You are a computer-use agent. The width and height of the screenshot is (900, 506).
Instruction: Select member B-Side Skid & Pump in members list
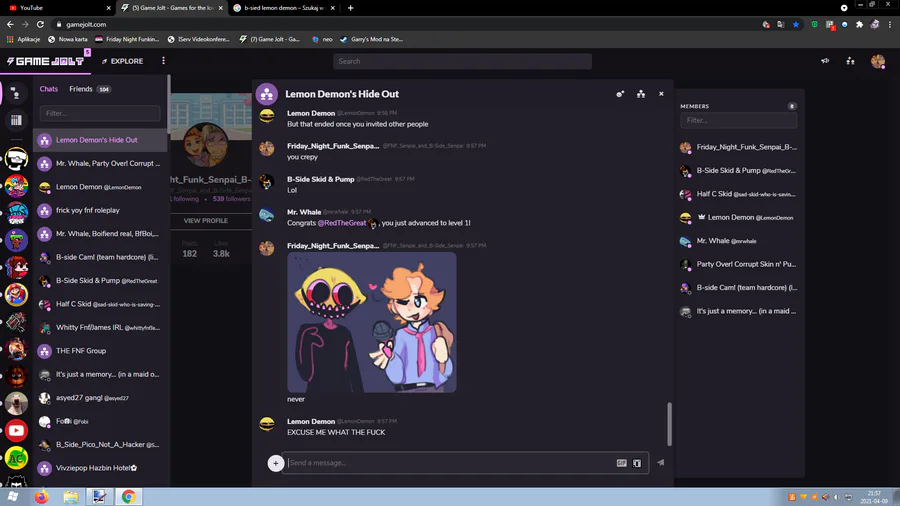[739, 171]
